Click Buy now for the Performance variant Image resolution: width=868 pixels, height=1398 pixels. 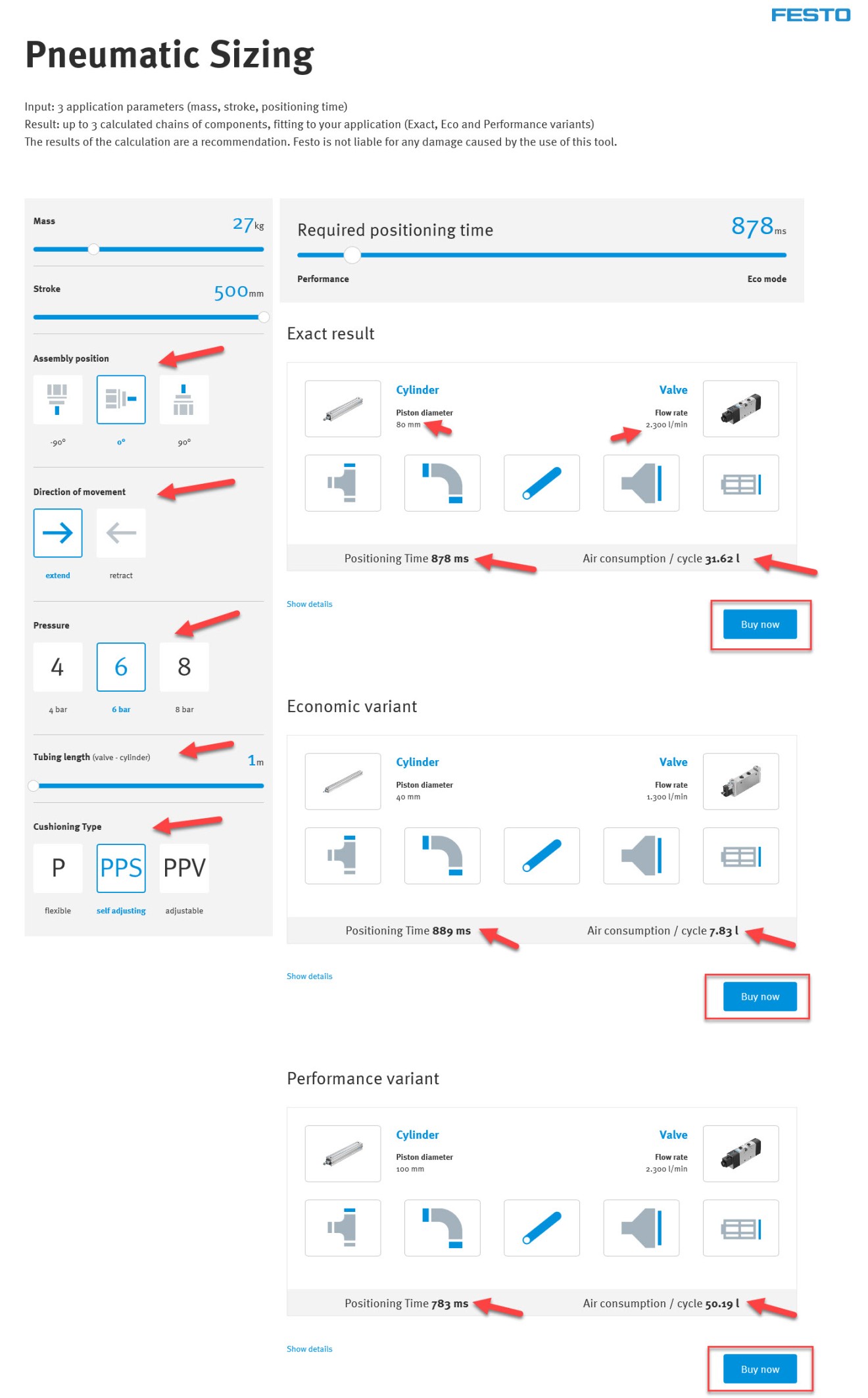point(760,1369)
